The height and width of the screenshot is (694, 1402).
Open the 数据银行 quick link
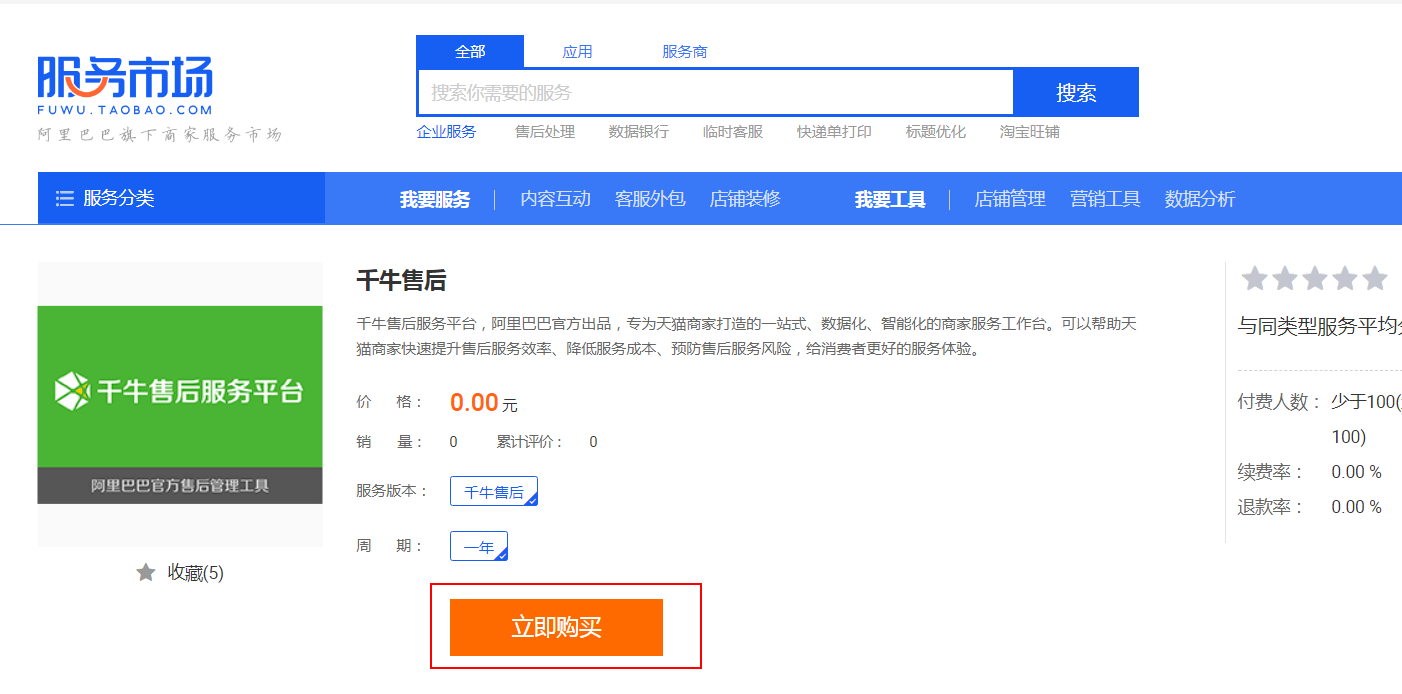point(639,132)
